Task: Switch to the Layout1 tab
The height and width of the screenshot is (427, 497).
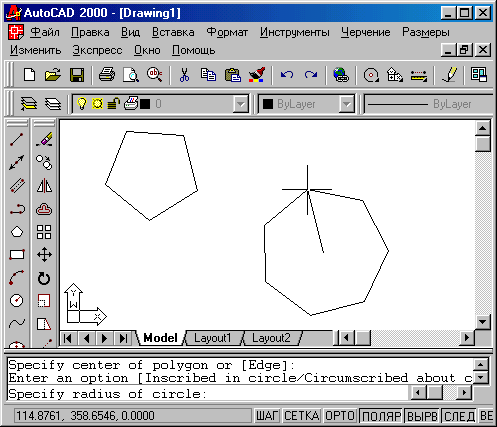Action: 213,338
